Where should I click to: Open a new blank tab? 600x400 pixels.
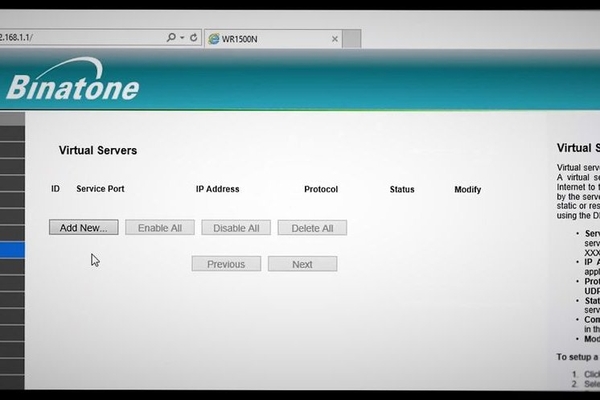coord(352,39)
